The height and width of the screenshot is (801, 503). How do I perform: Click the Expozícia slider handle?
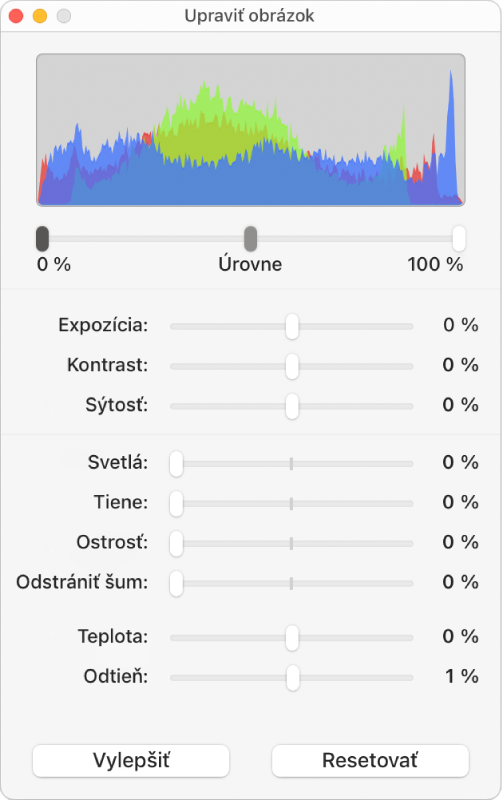pyautogui.click(x=292, y=326)
